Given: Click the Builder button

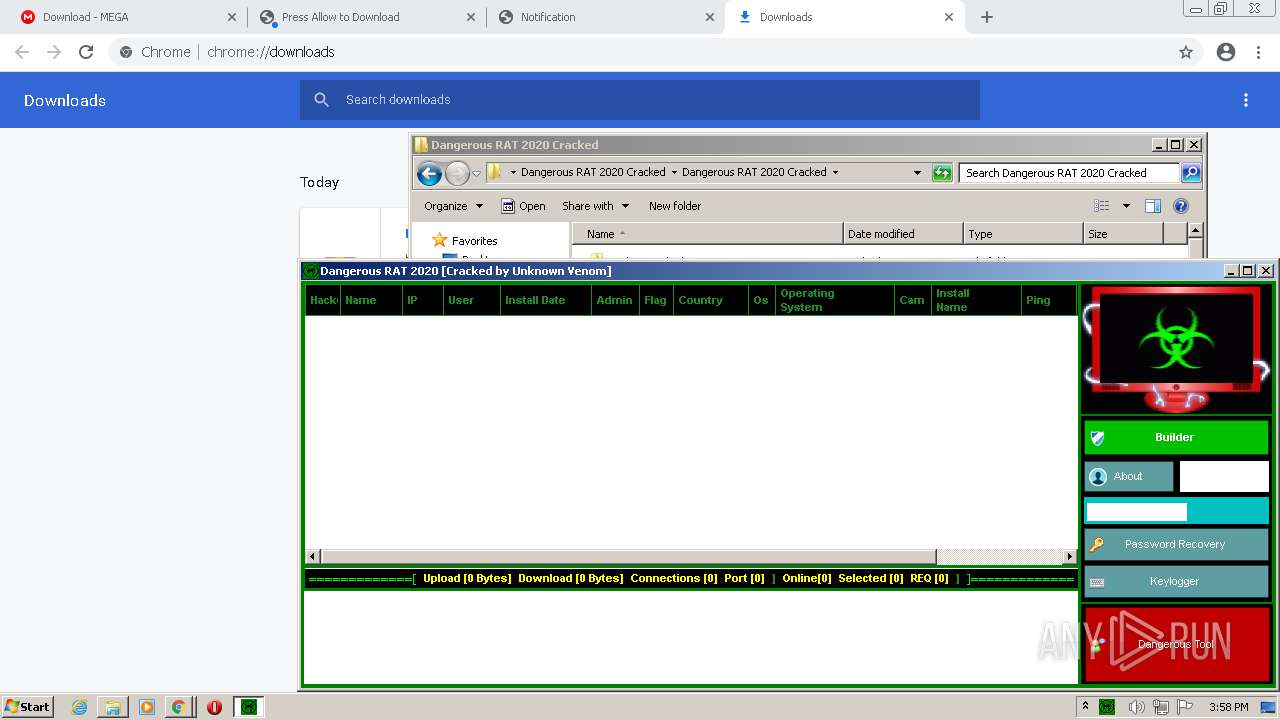Looking at the screenshot, I should pos(1176,438).
